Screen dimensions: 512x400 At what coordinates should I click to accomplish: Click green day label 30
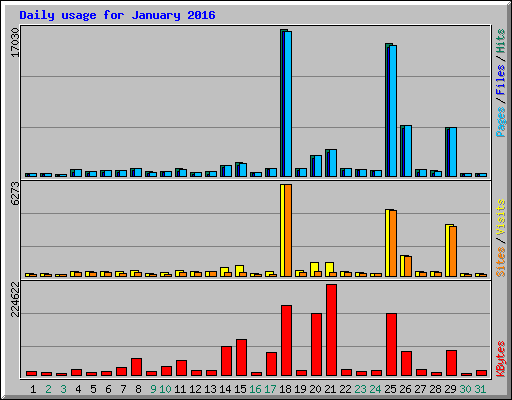[465, 389]
